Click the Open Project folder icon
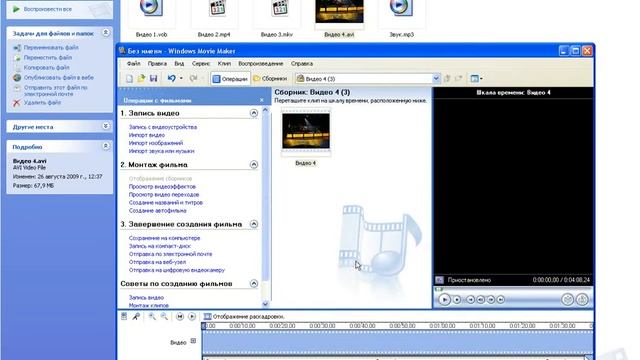 pos(141,78)
